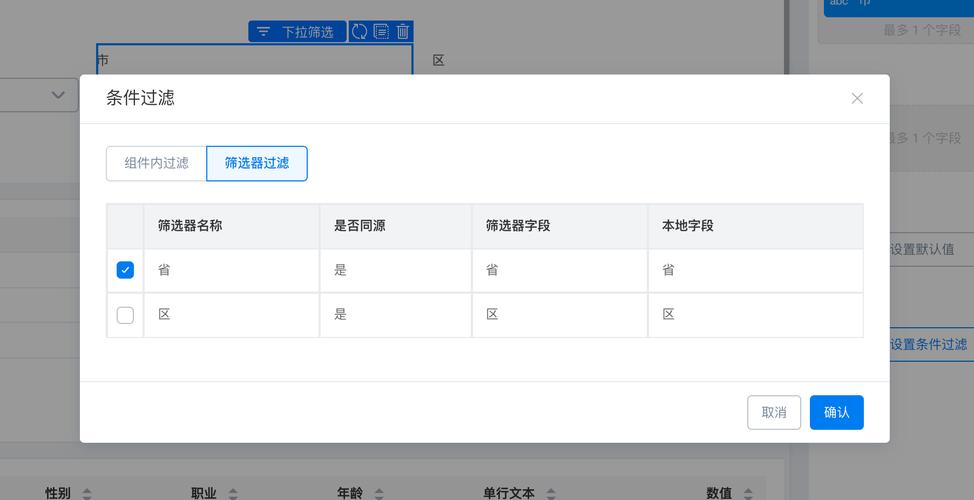Sort by the 单行文本 column arrows

[x=550, y=493]
